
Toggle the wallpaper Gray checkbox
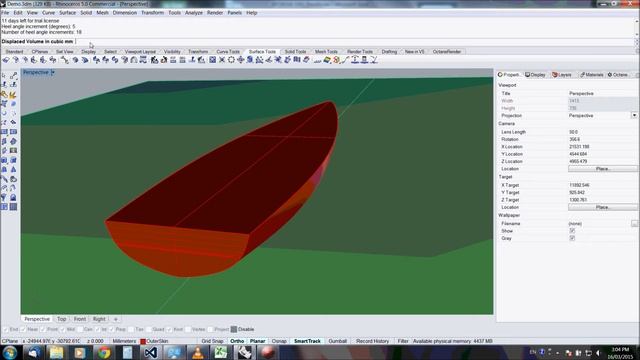coord(572,238)
